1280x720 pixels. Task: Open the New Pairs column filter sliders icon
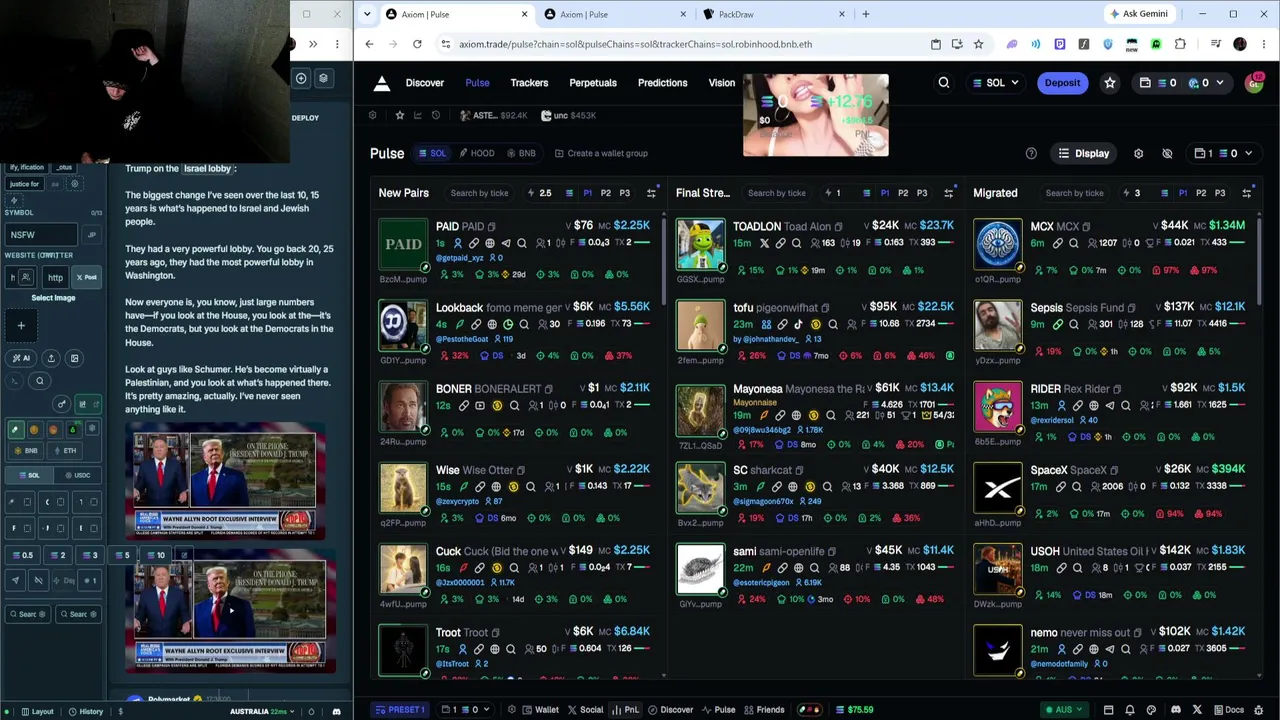tap(651, 193)
